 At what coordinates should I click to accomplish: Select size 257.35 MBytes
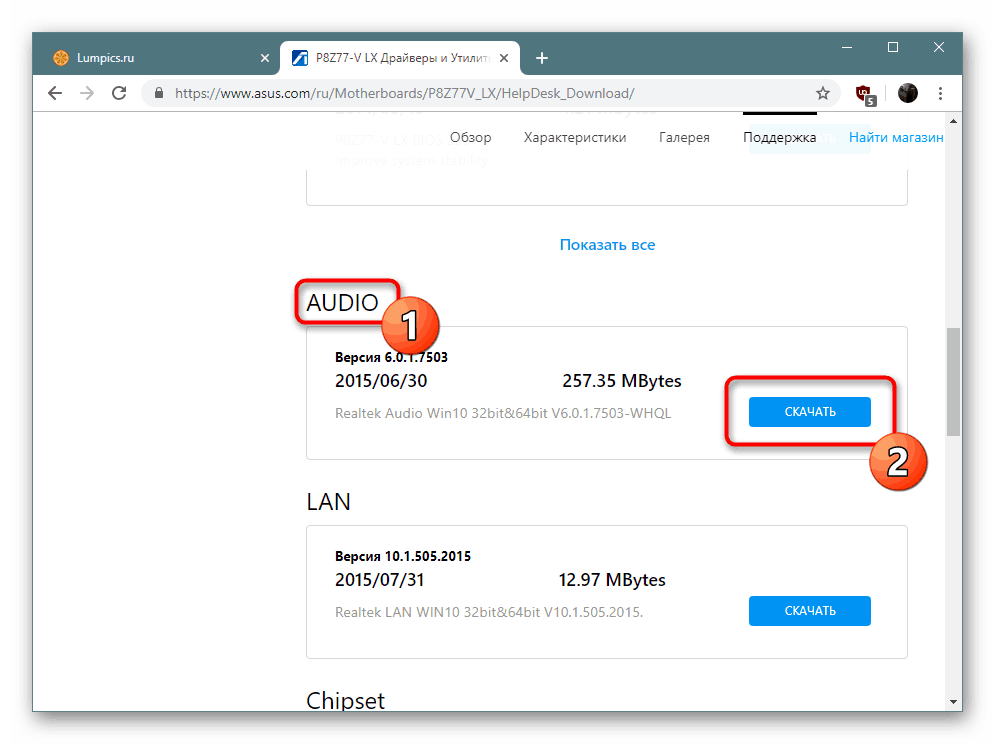pos(621,381)
